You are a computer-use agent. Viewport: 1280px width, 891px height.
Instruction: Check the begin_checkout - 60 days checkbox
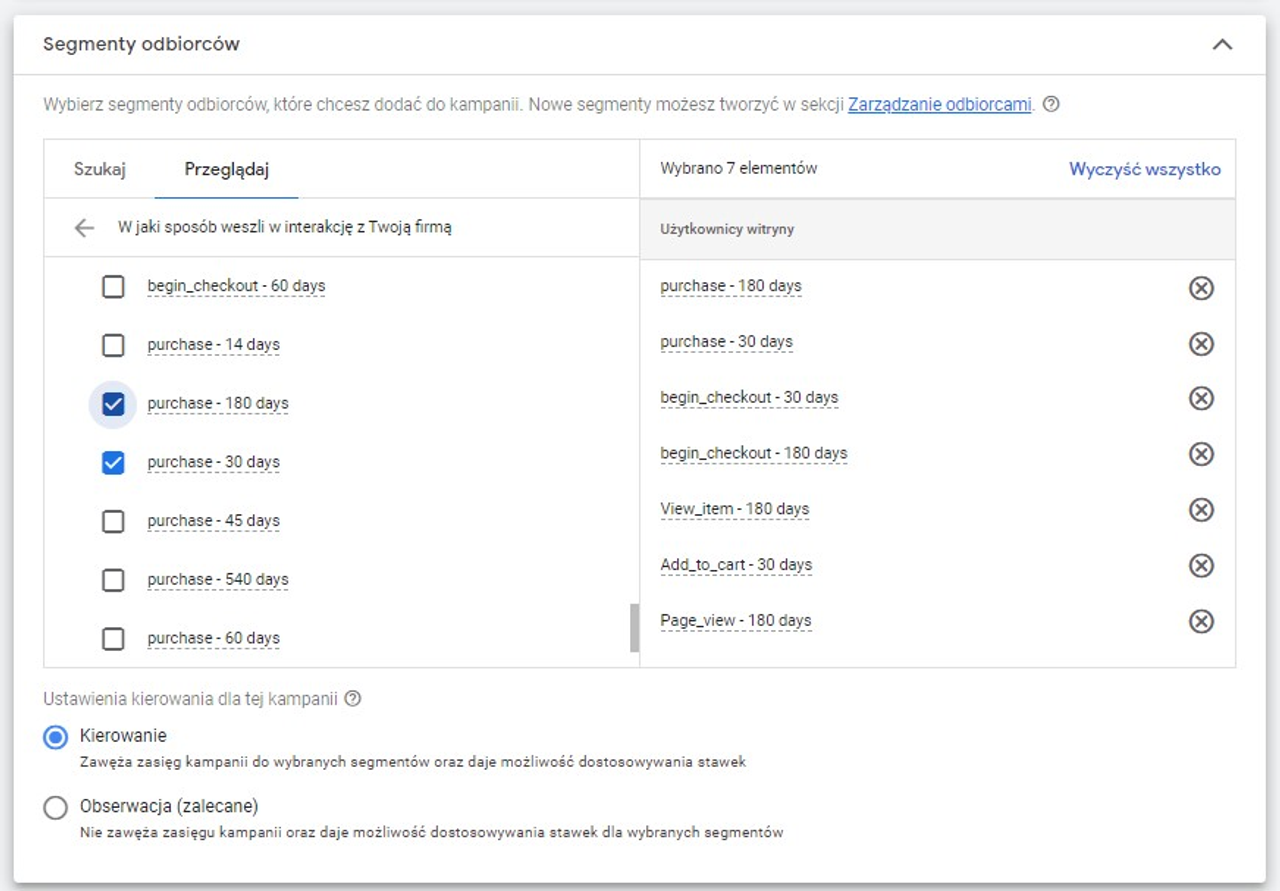click(x=113, y=286)
